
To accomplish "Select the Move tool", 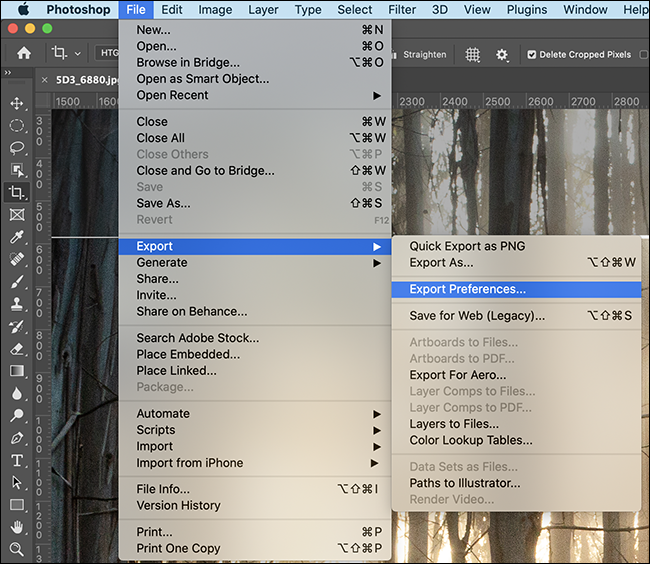I will coord(17,103).
